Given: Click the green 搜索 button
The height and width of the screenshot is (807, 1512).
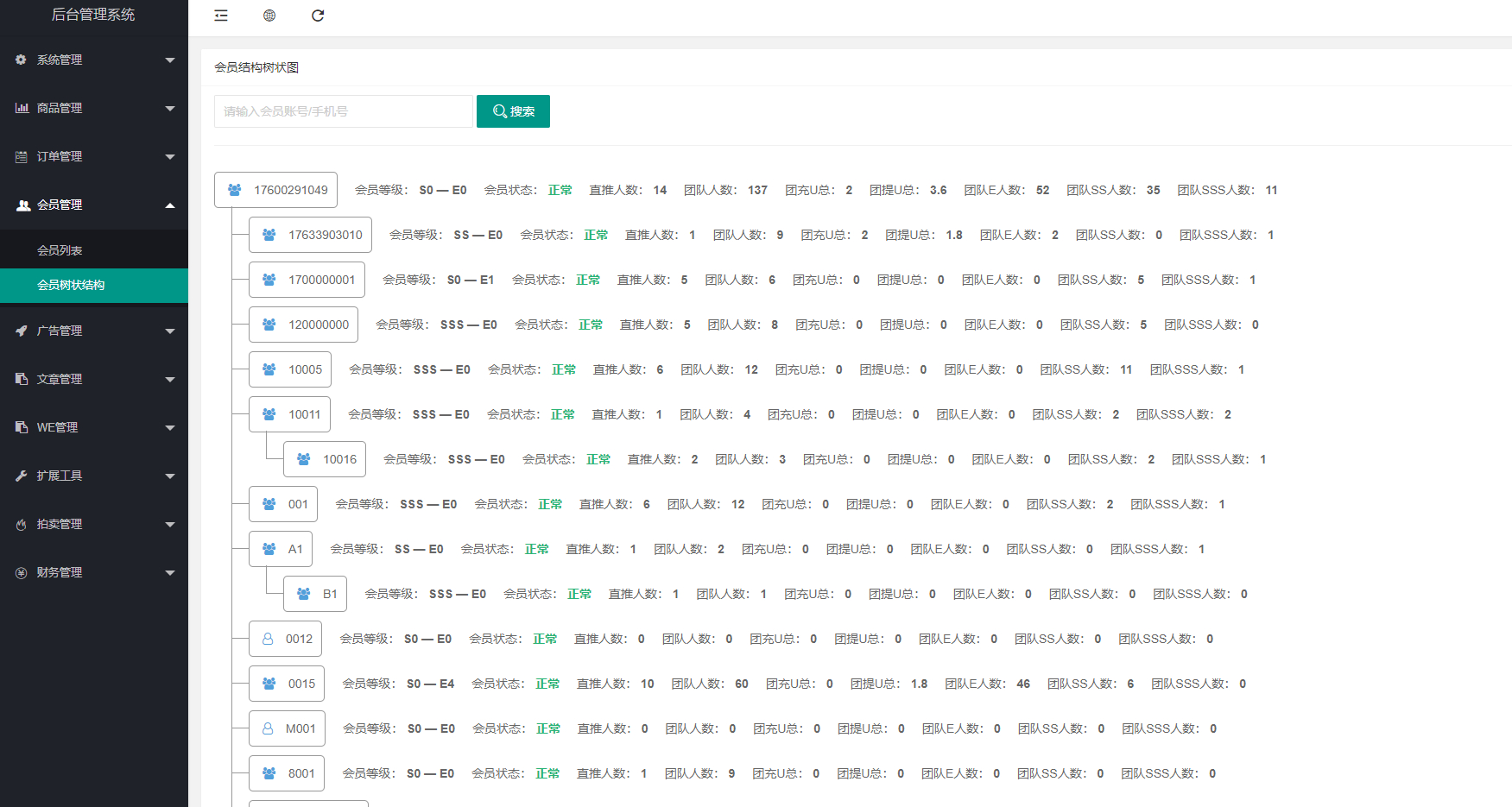Looking at the screenshot, I should pyautogui.click(x=513, y=111).
